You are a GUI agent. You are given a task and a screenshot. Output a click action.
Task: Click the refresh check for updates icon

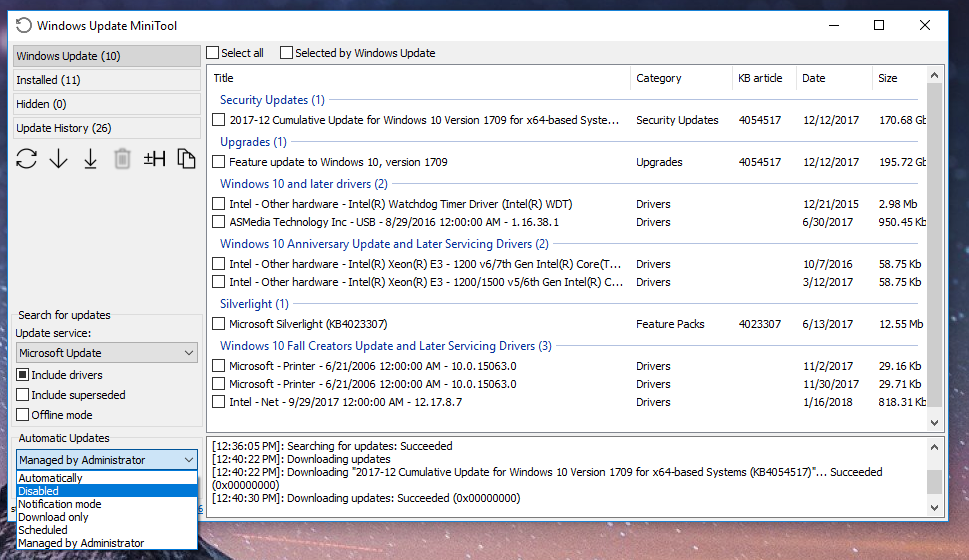(27, 159)
